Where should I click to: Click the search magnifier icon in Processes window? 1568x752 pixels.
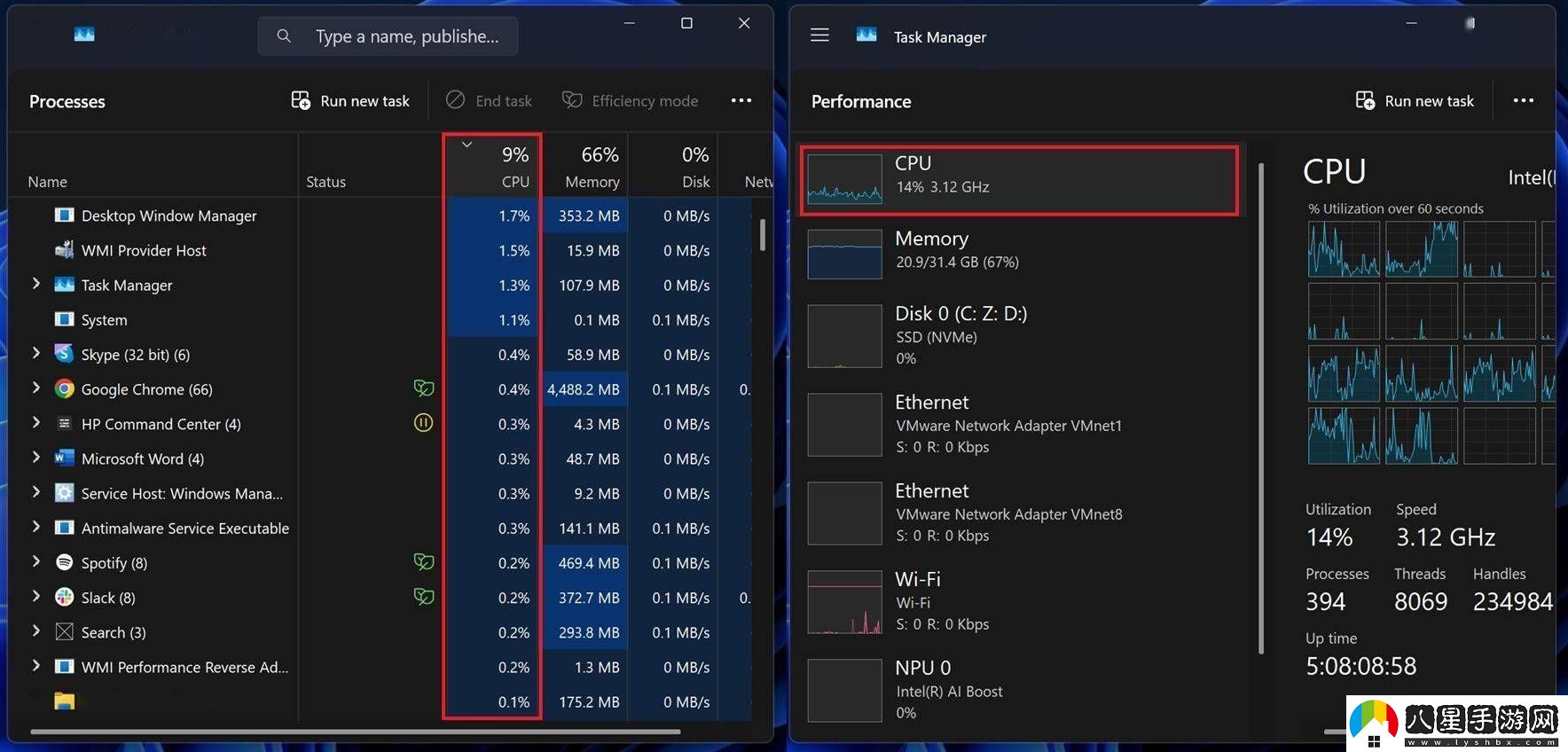click(284, 36)
